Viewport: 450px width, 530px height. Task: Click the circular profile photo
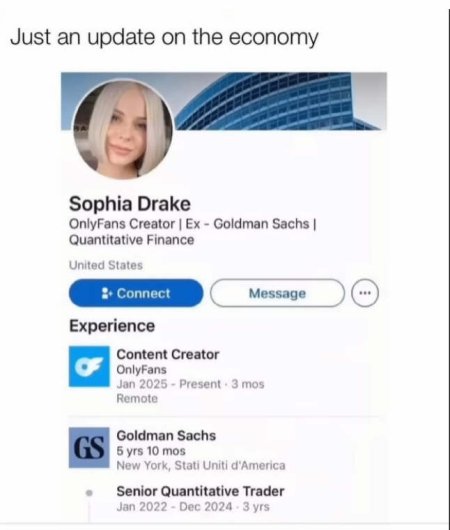[123, 129]
